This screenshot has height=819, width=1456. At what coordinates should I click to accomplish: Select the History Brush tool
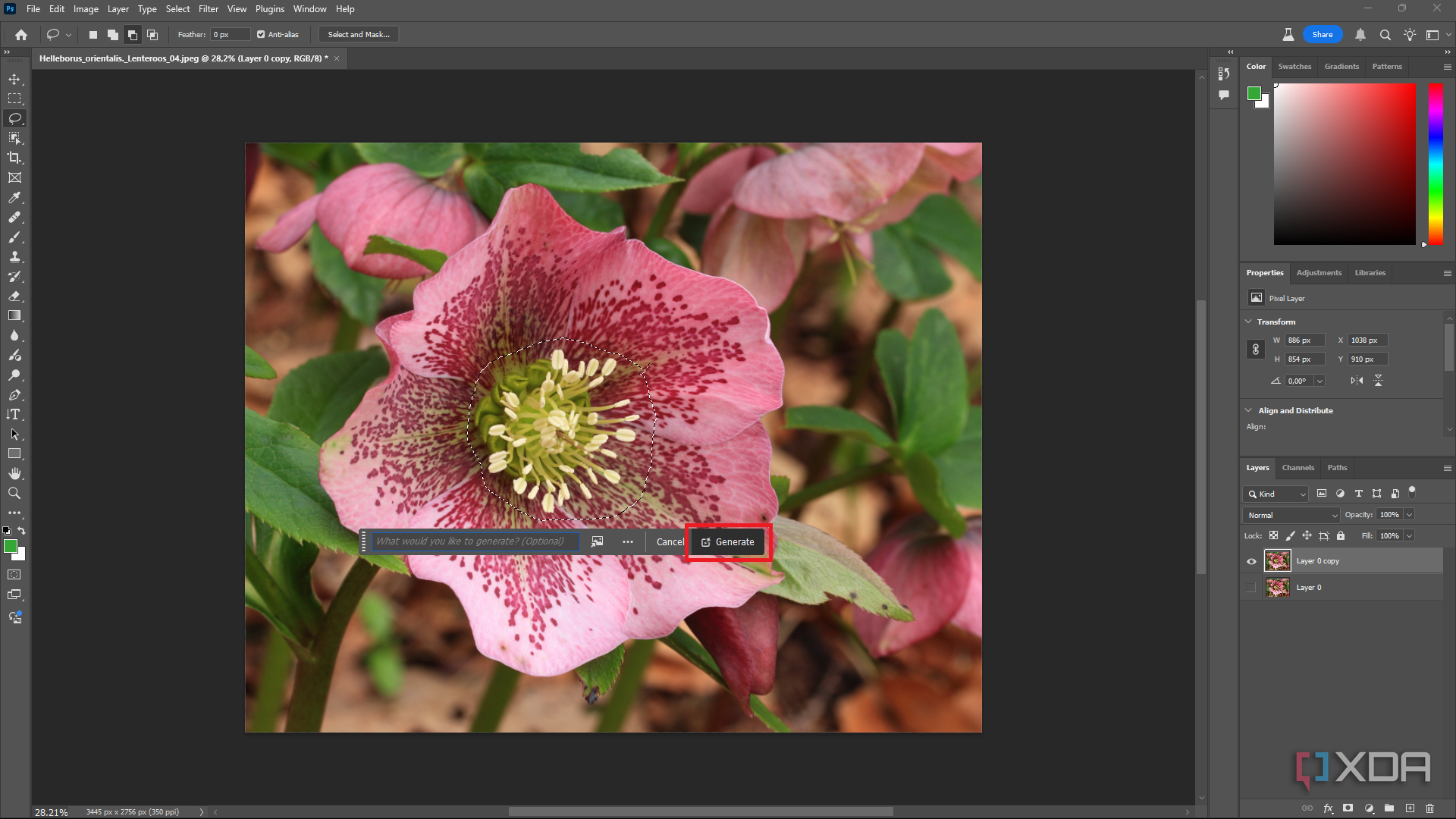click(14, 276)
